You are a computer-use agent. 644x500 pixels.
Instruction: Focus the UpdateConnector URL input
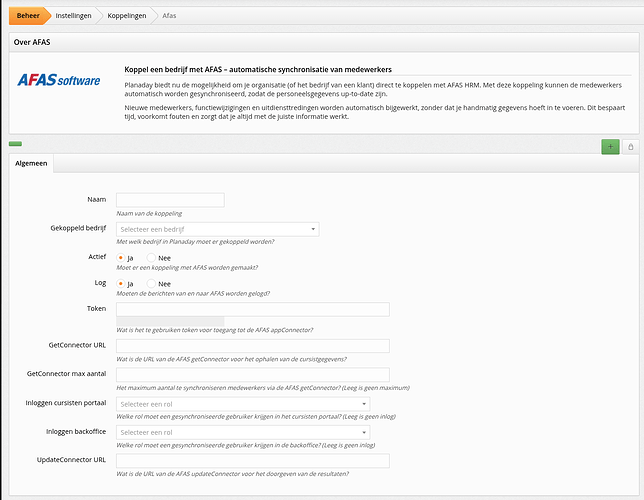coord(252,460)
